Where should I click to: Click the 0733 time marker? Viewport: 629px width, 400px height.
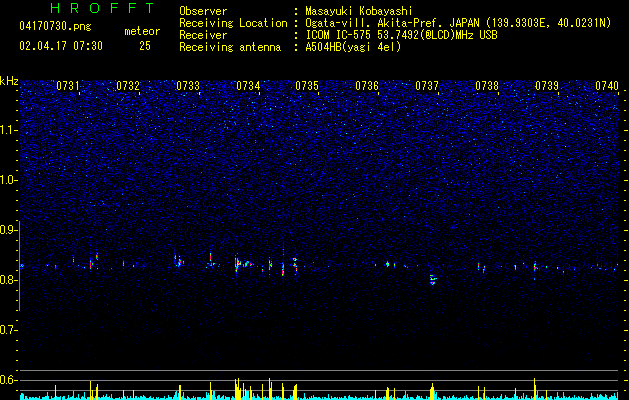(188, 86)
